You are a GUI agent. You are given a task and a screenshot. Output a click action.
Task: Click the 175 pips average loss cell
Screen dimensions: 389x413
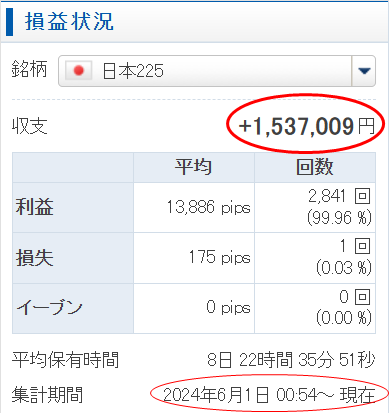(x=194, y=258)
